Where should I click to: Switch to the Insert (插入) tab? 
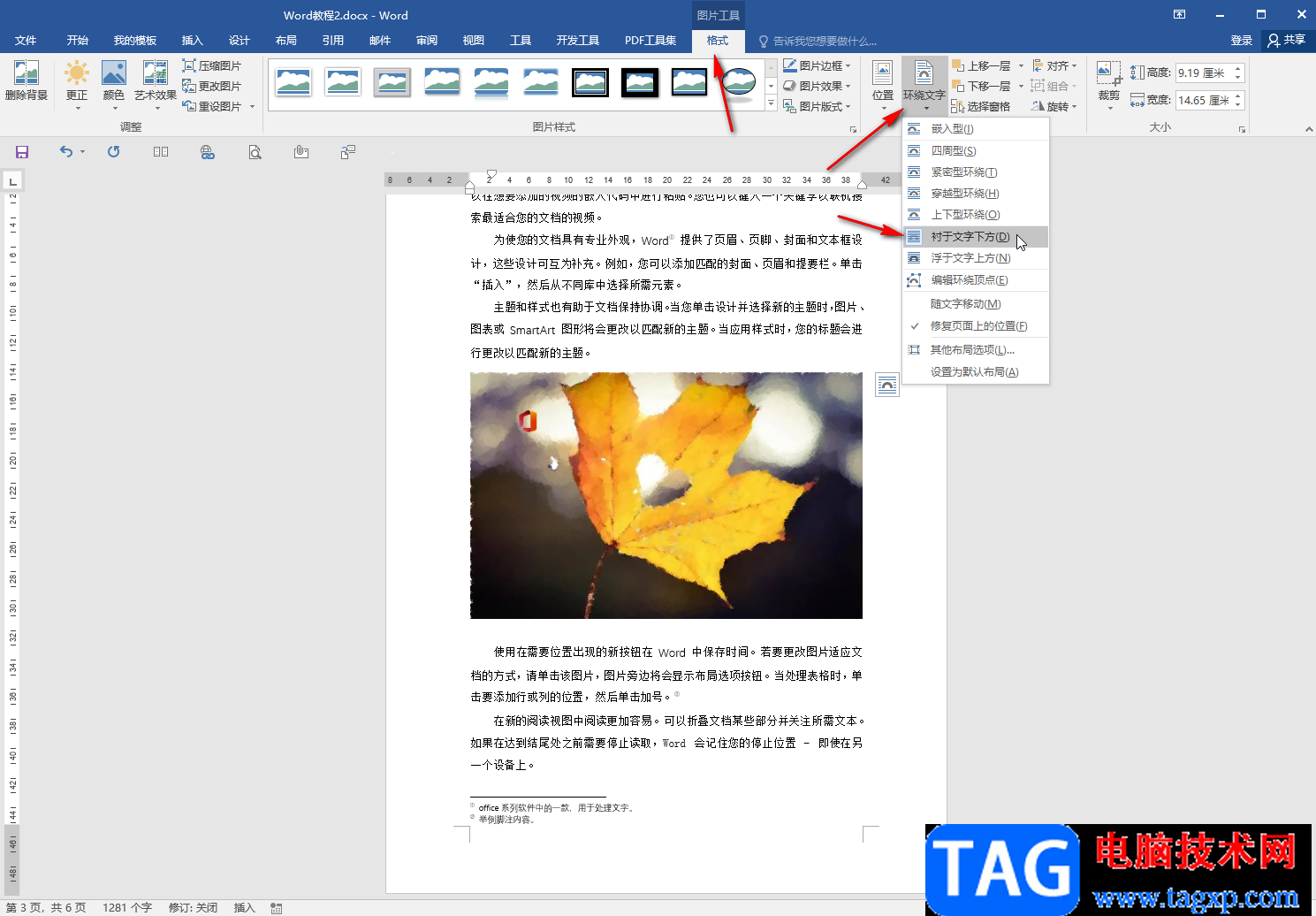click(x=193, y=41)
